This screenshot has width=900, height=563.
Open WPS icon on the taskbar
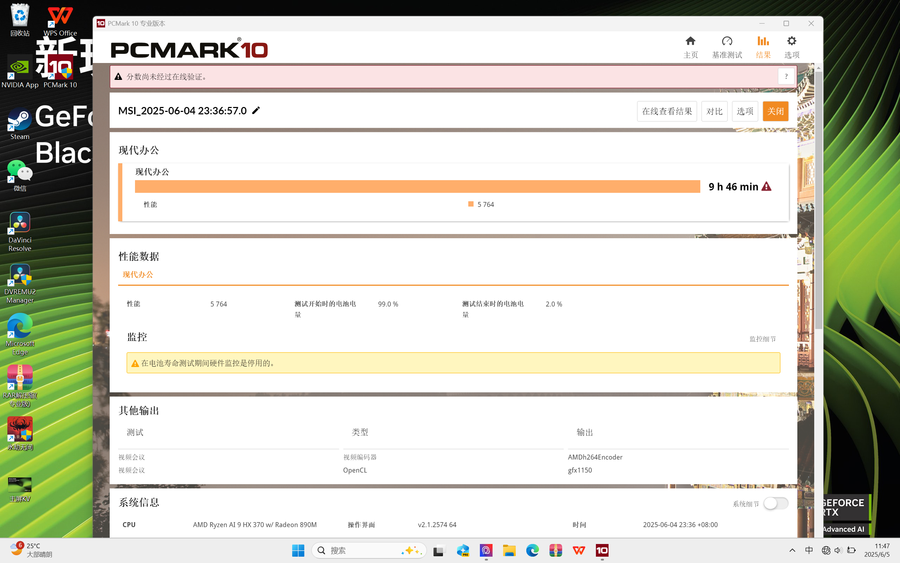point(579,550)
